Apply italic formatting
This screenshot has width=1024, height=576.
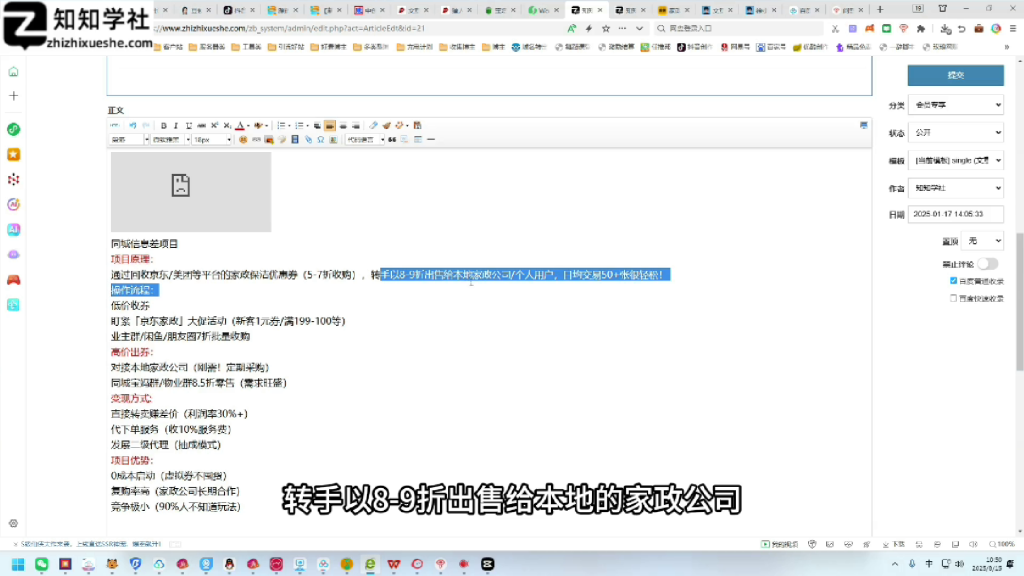click(175, 124)
